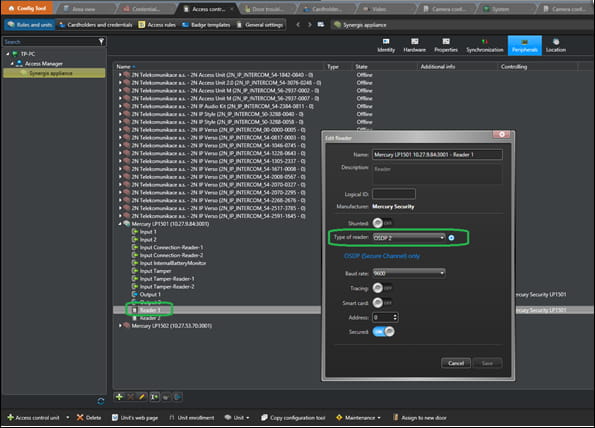Cancel the Edit Reader dialog

(x=456, y=363)
